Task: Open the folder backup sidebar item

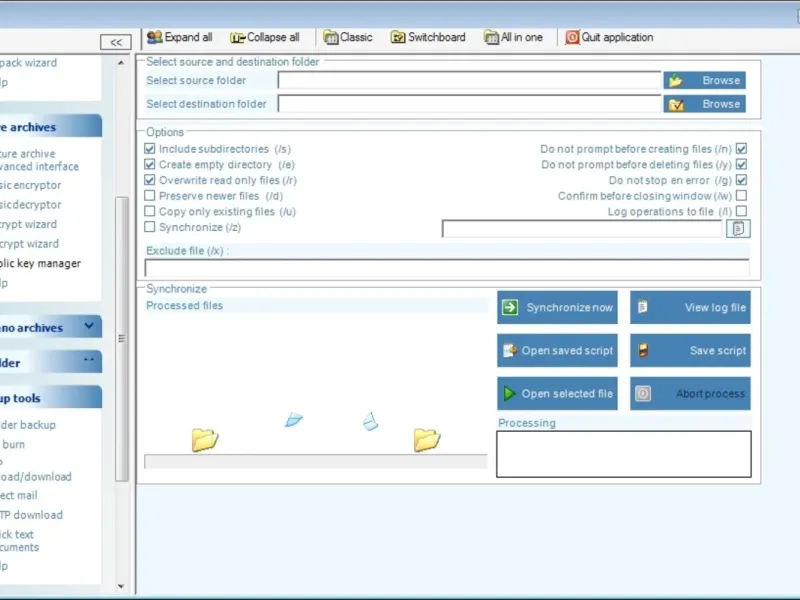Action: click(x=28, y=424)
